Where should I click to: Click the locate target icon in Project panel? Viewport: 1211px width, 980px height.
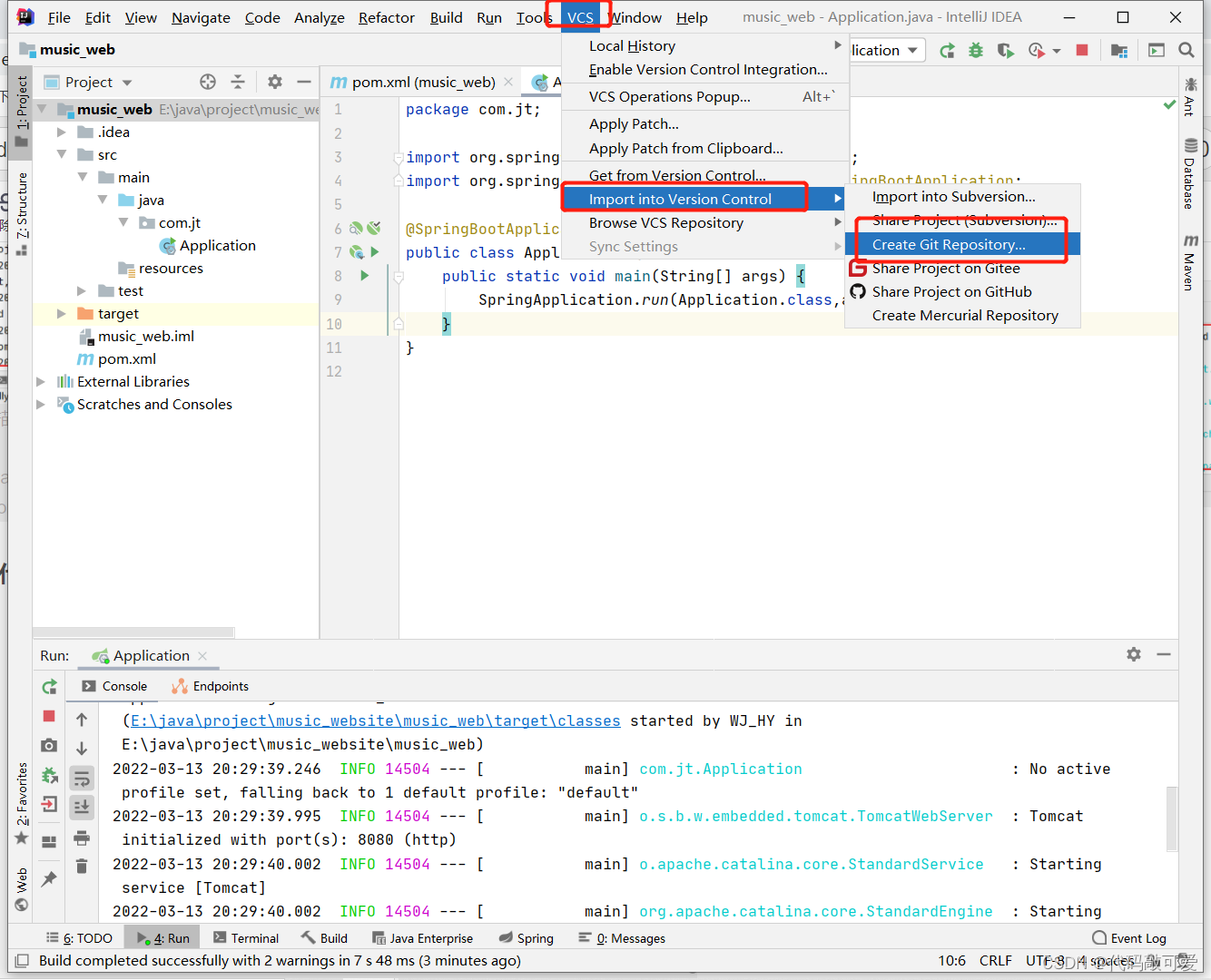coord(208,82)
